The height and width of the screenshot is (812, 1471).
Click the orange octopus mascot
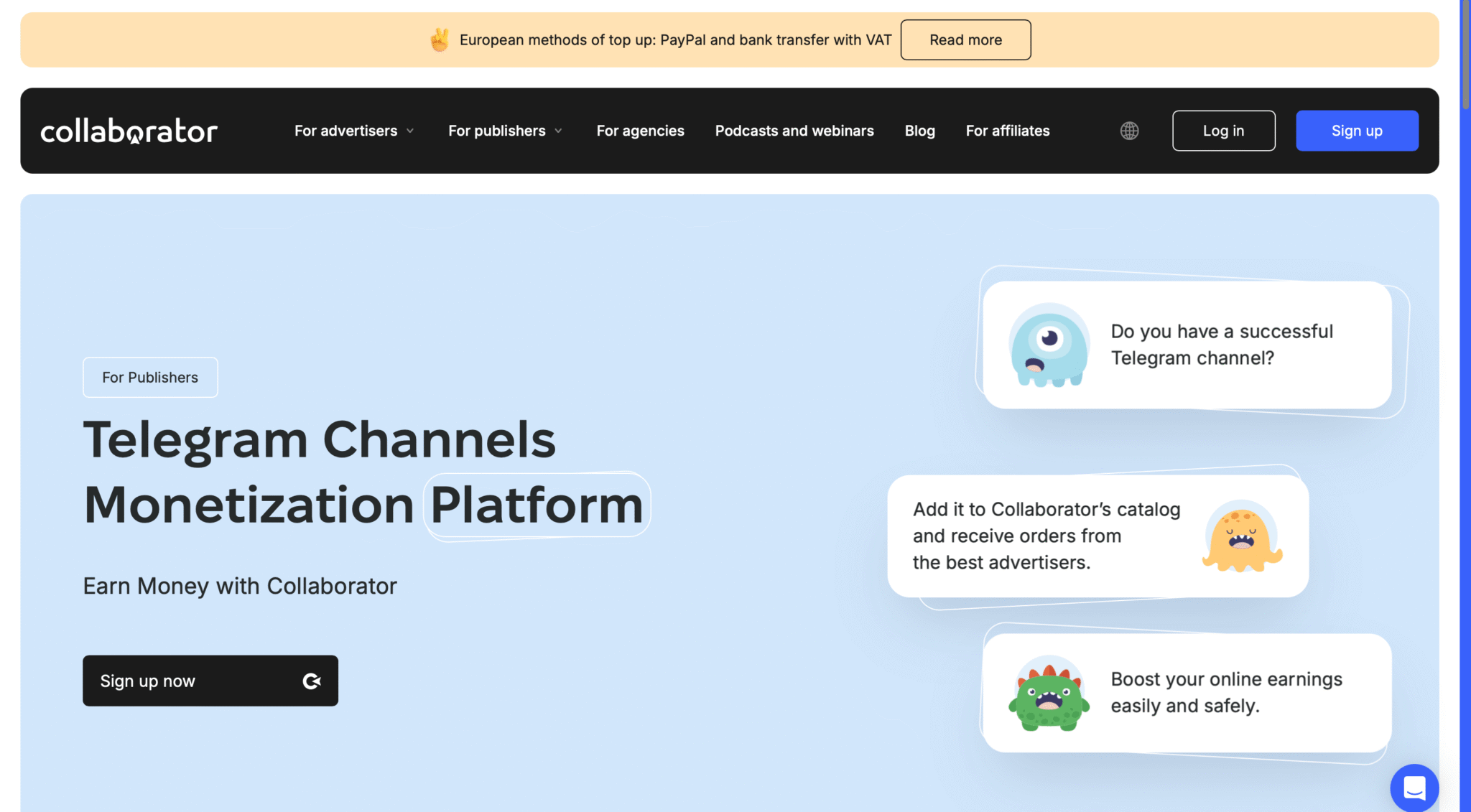click(1242, 536)
